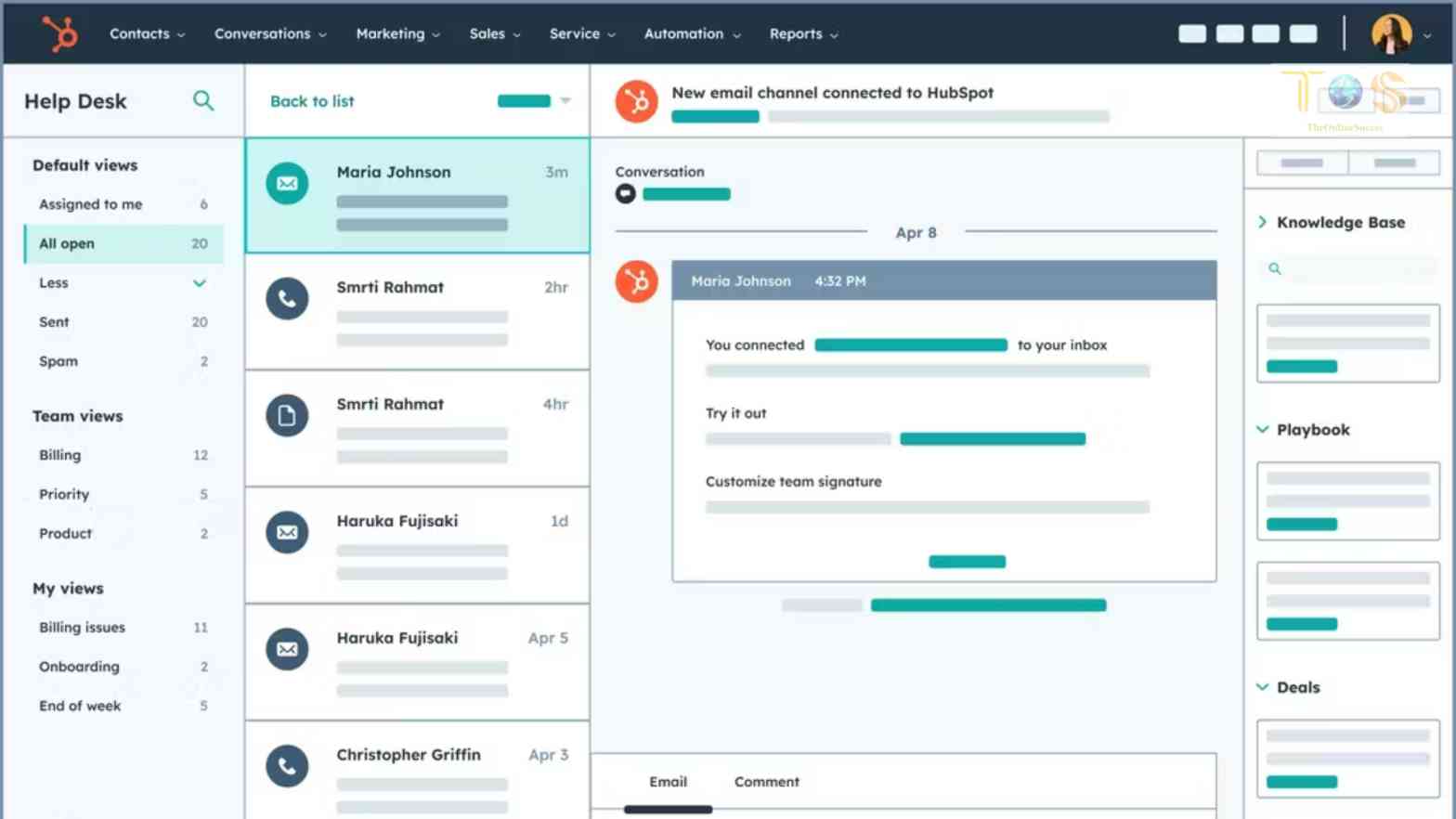
Task: Click phone icon for Christopher Griffin
Action: [x=287, y=766]
